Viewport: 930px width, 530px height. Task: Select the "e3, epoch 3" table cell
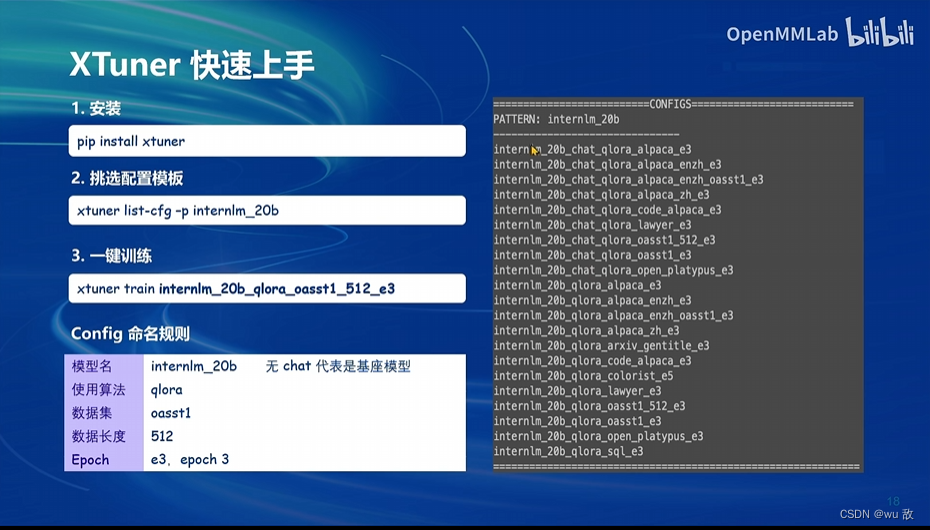190,459
